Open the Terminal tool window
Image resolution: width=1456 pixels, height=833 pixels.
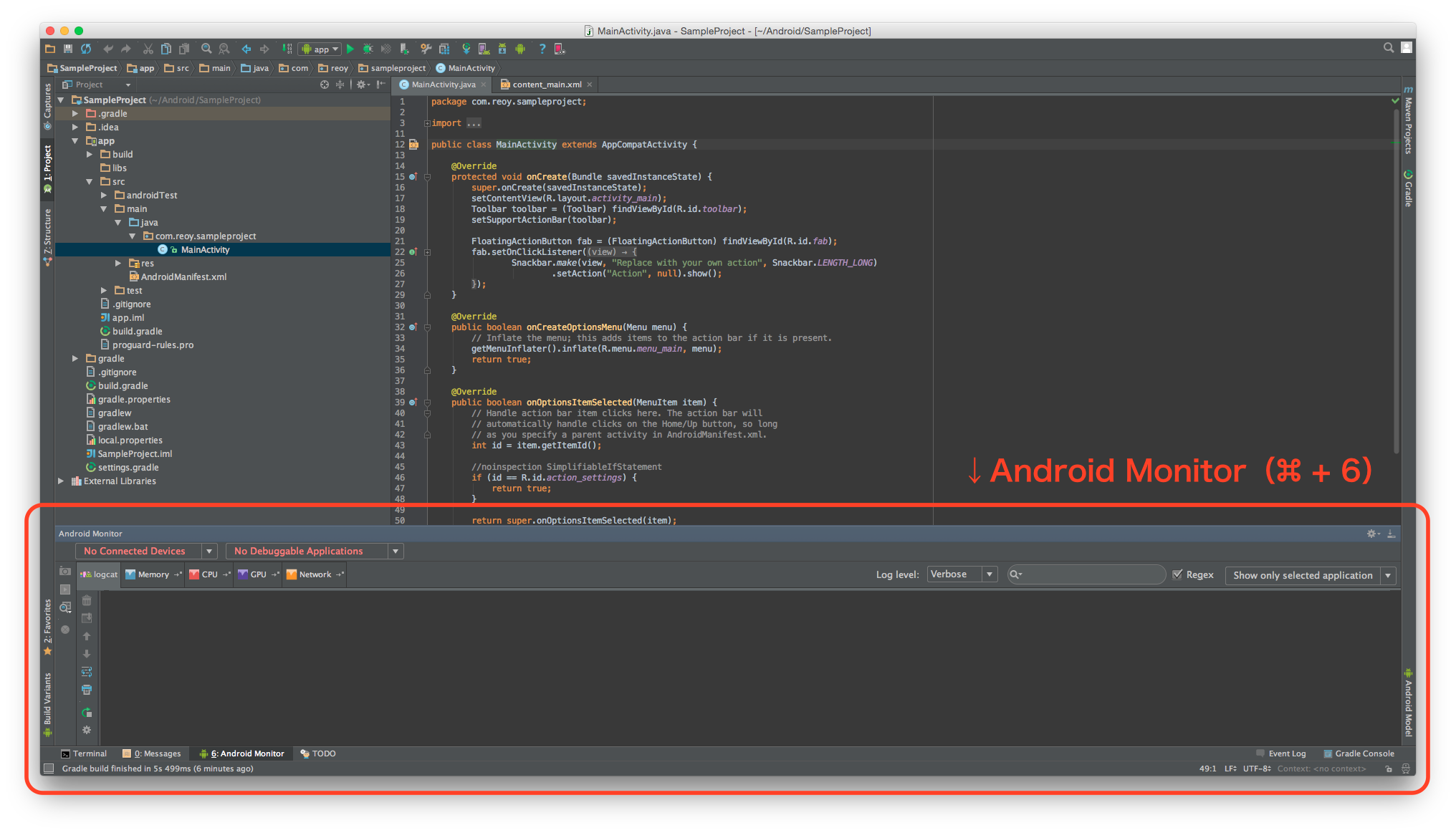tap(84, 753)
